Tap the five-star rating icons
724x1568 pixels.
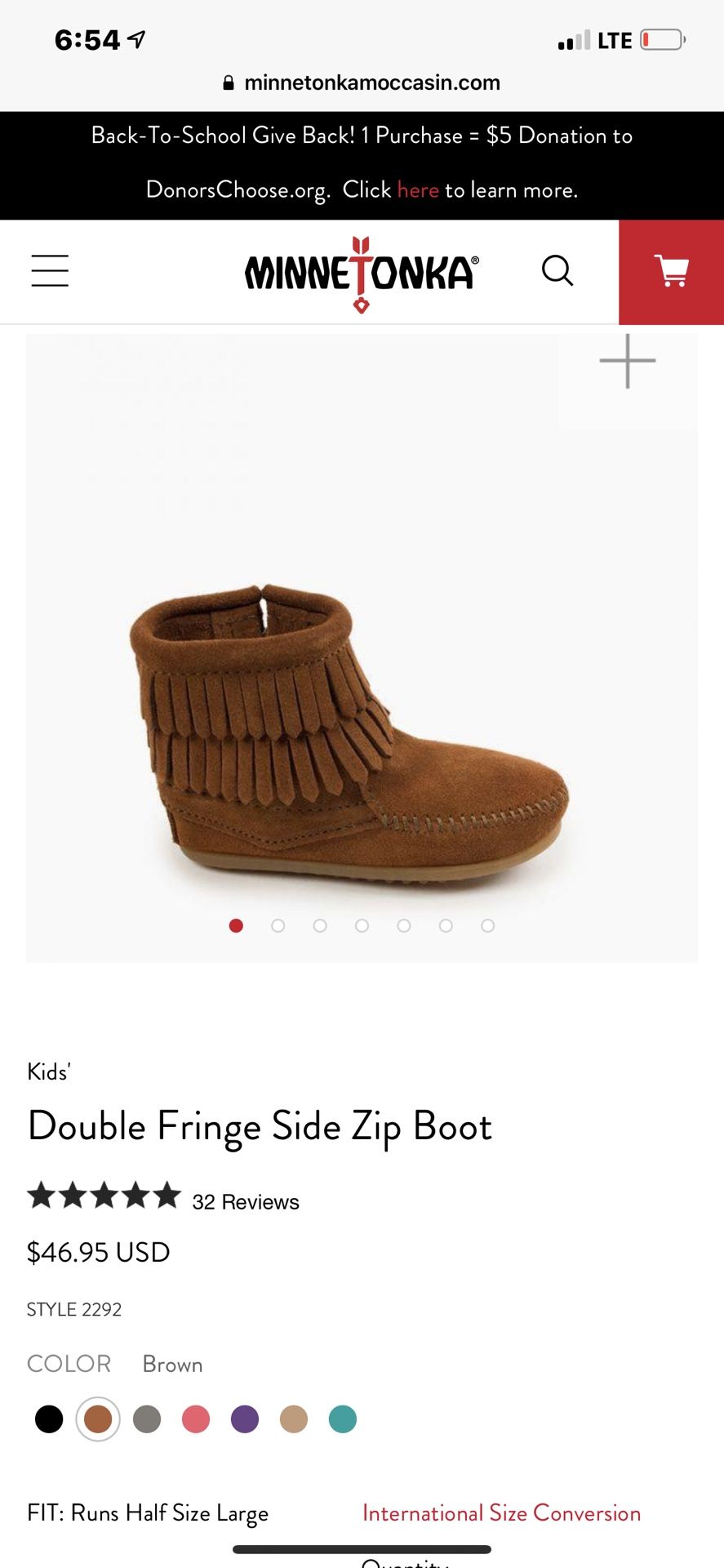coord(104,1196)
